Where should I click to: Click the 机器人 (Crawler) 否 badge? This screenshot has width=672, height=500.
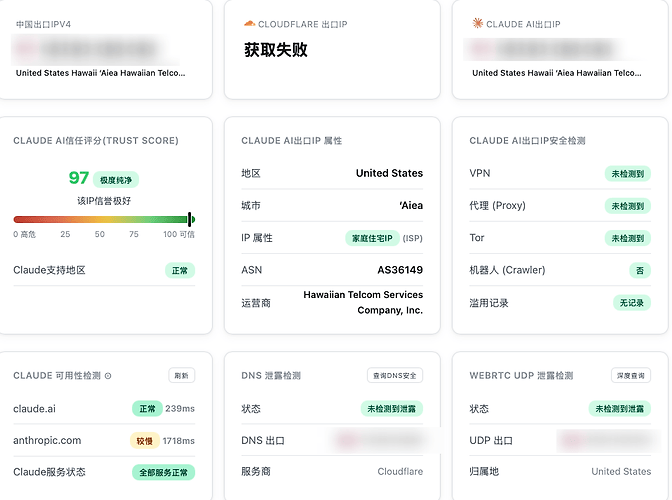point(639,270)
